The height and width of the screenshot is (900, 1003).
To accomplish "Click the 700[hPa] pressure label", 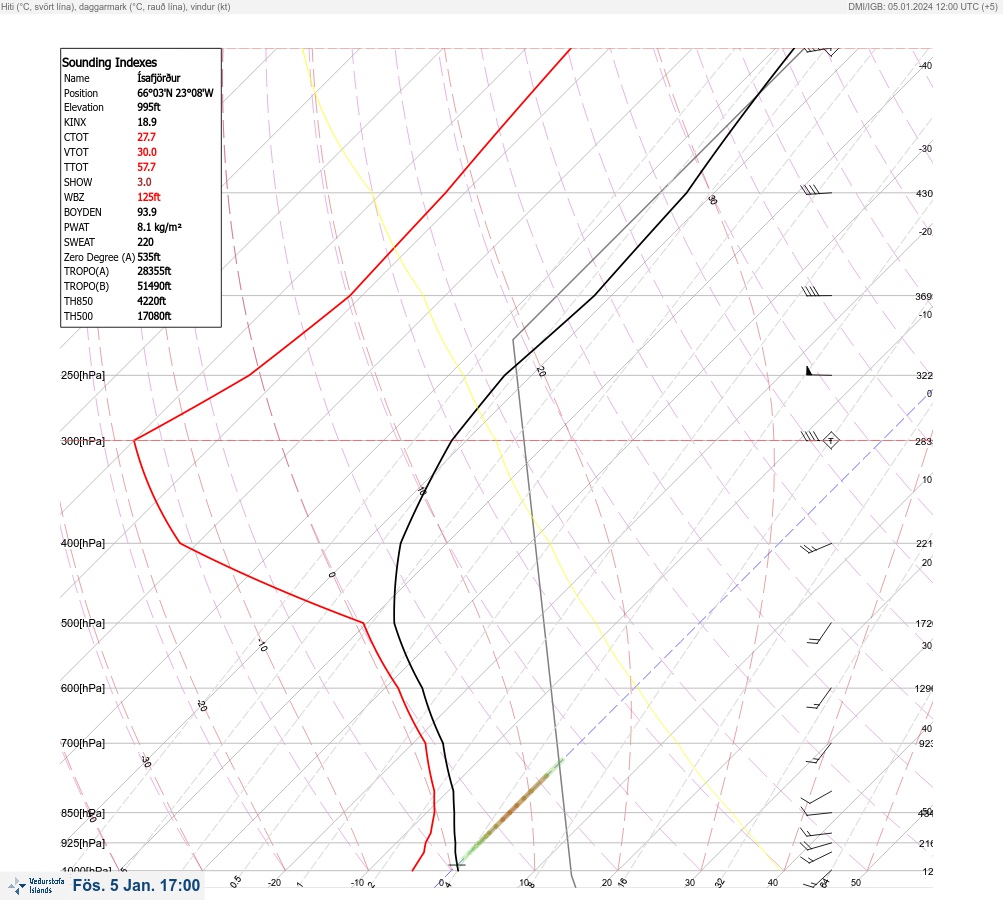I will click(83, 743).
